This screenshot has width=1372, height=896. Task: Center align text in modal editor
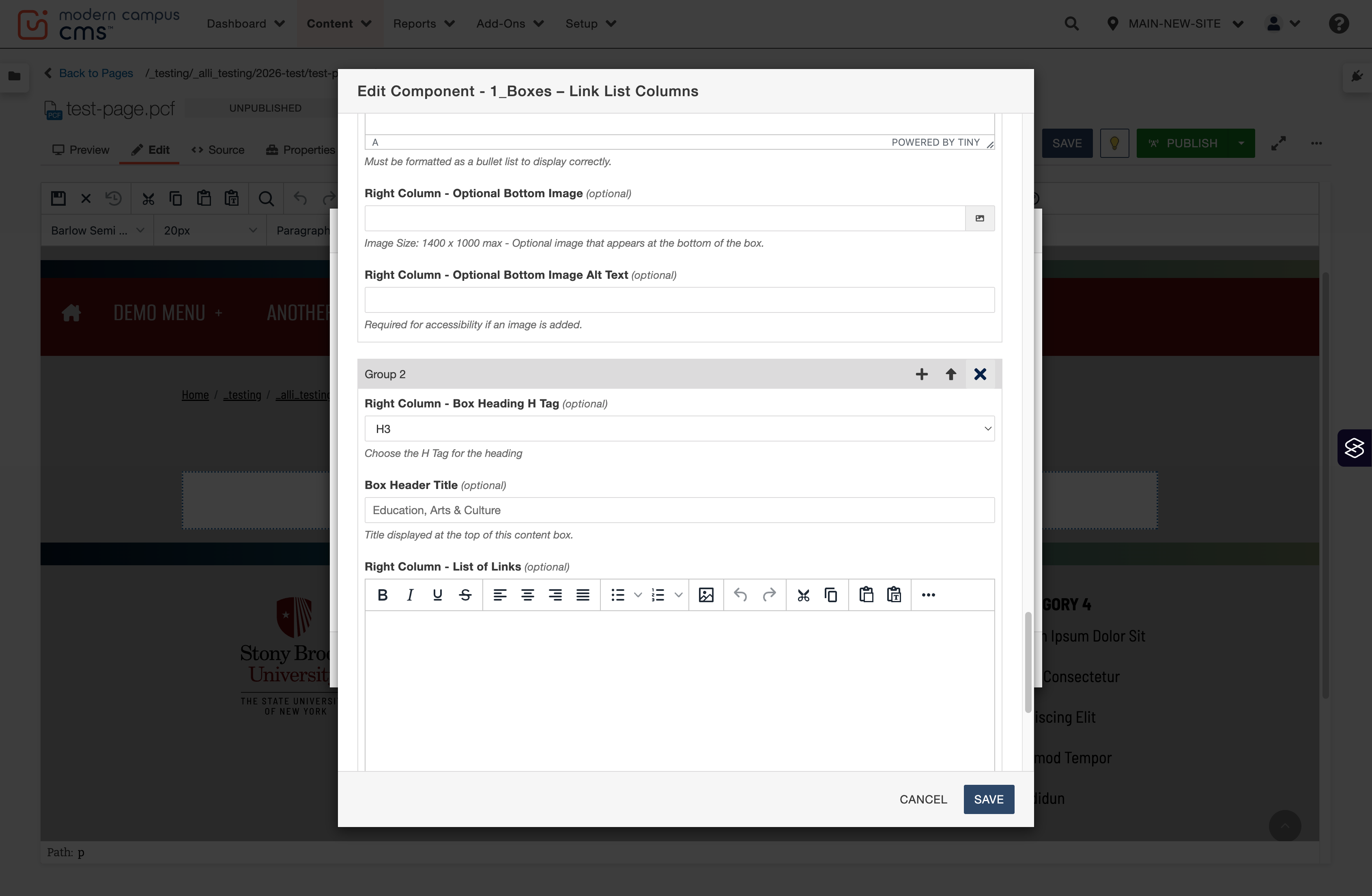pyautogui.click(x=527, y=595)
